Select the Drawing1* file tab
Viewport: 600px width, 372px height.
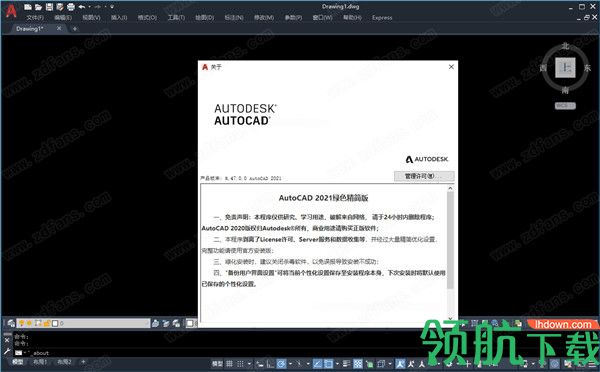pos(30,29)
